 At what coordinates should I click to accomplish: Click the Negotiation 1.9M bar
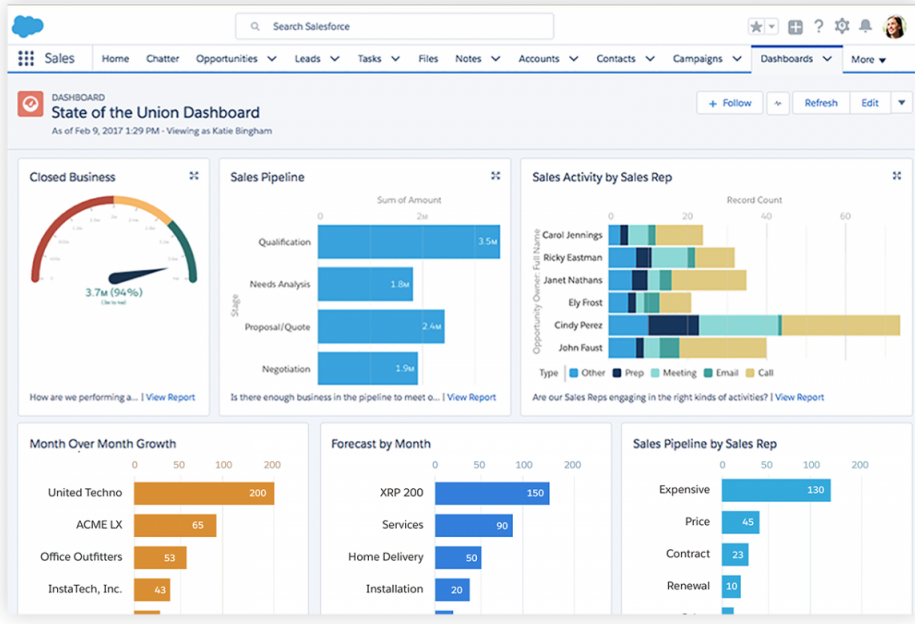click(x=368, y=368)
